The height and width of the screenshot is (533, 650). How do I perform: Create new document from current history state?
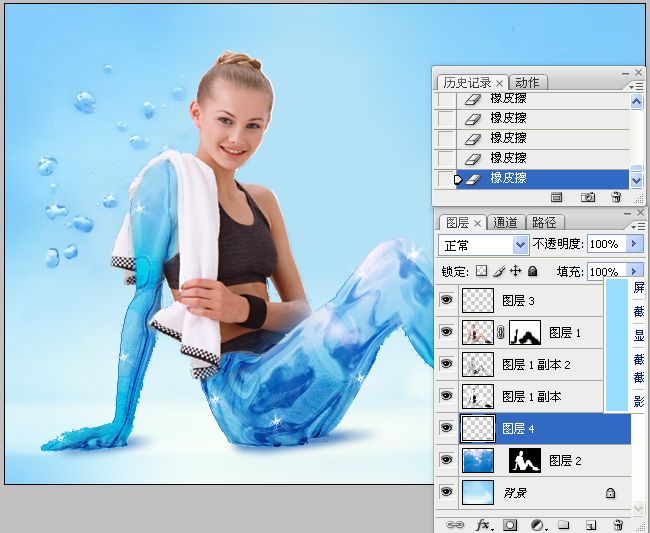tap(557, 198)
